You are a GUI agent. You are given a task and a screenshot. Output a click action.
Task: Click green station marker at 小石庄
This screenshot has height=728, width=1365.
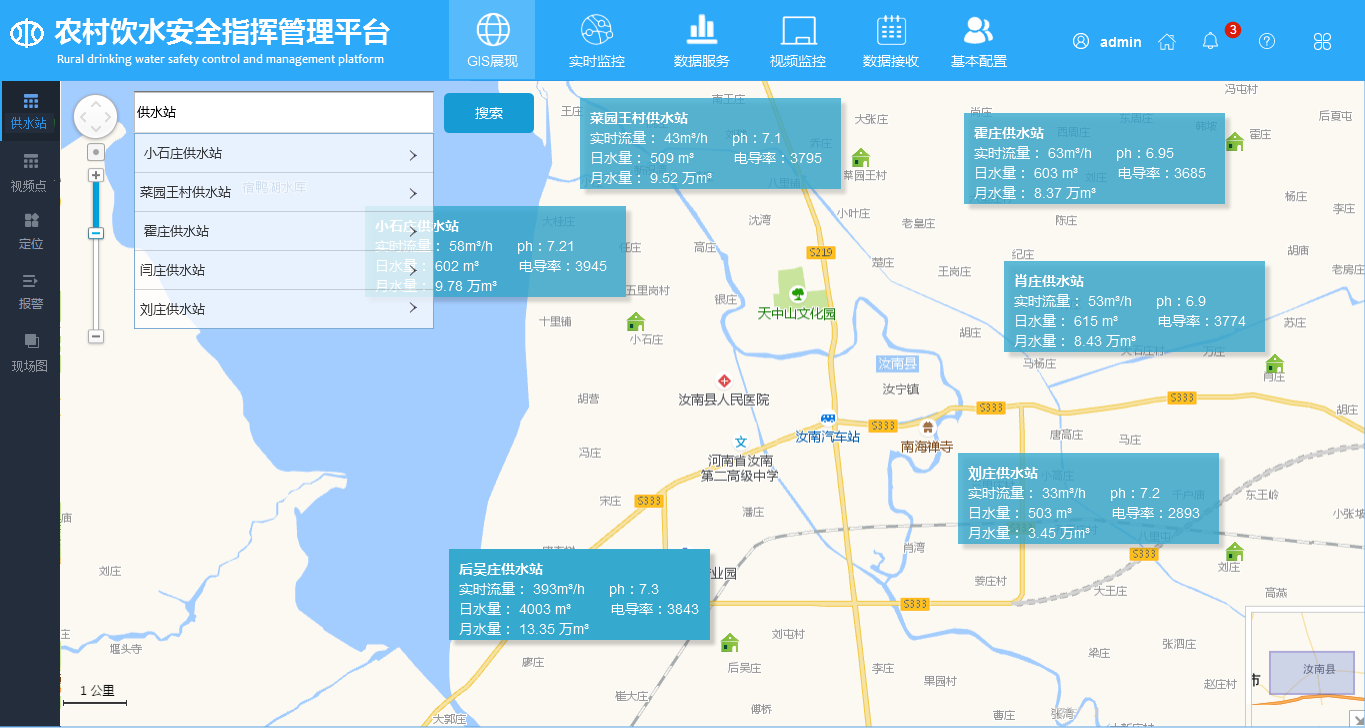(635, 322)
